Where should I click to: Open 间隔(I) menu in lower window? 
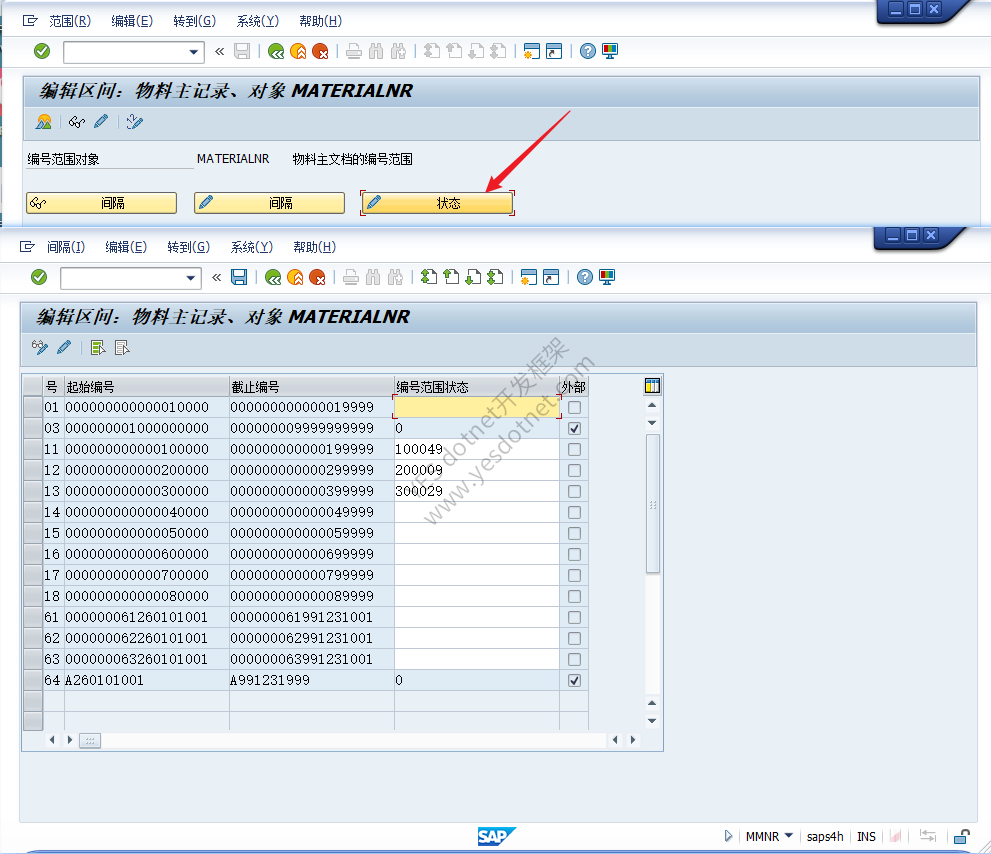coord(66,247)
